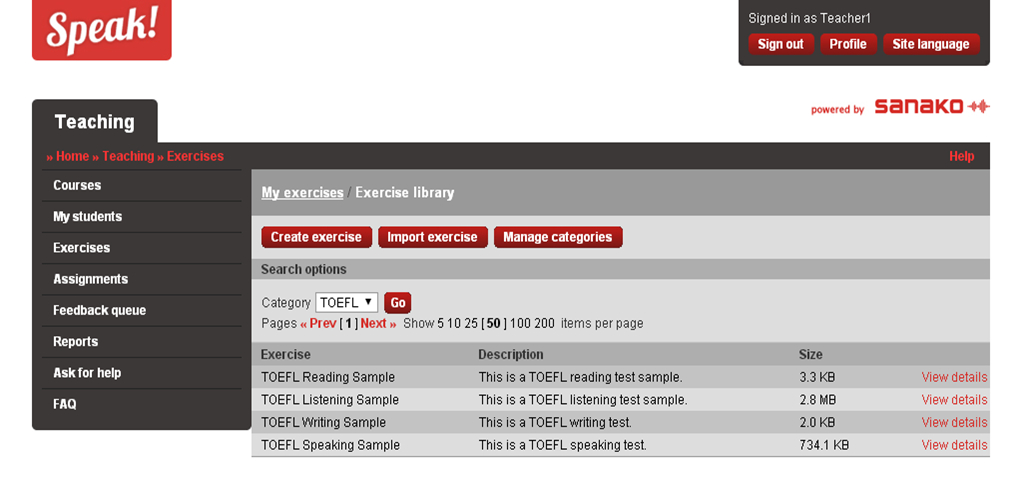Click the Sanako logo
Image resolution: width=1022 pixels, height=492 pixels.
(x=932, y=107)
